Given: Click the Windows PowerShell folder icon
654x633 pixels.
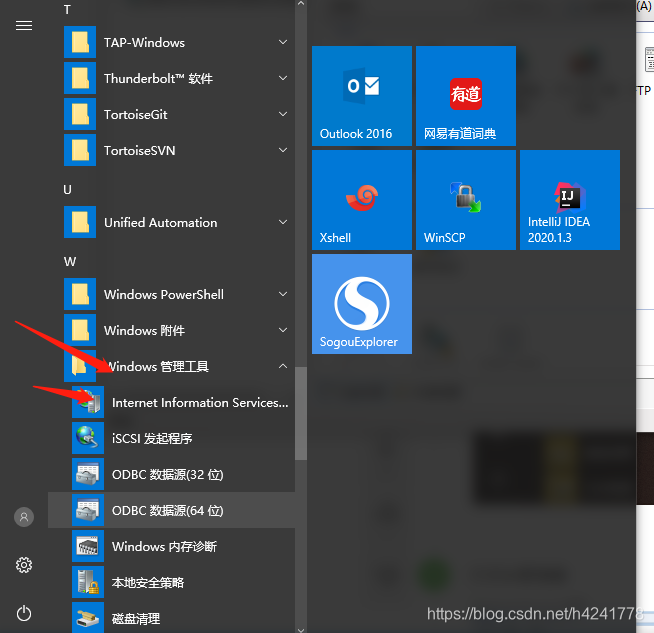Looking at the screenshot, I should (80, 294).
